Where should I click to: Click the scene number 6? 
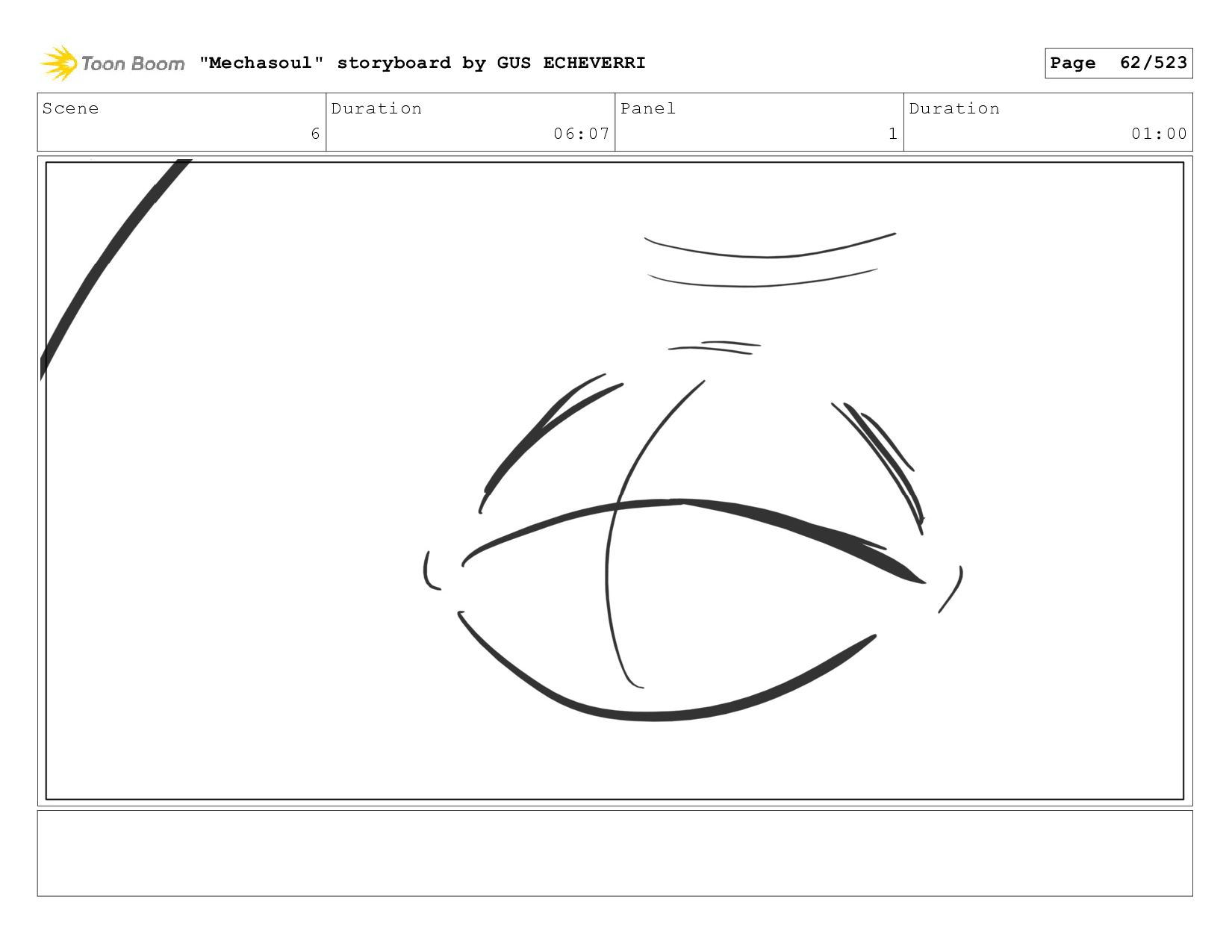[x=315, y=134]
